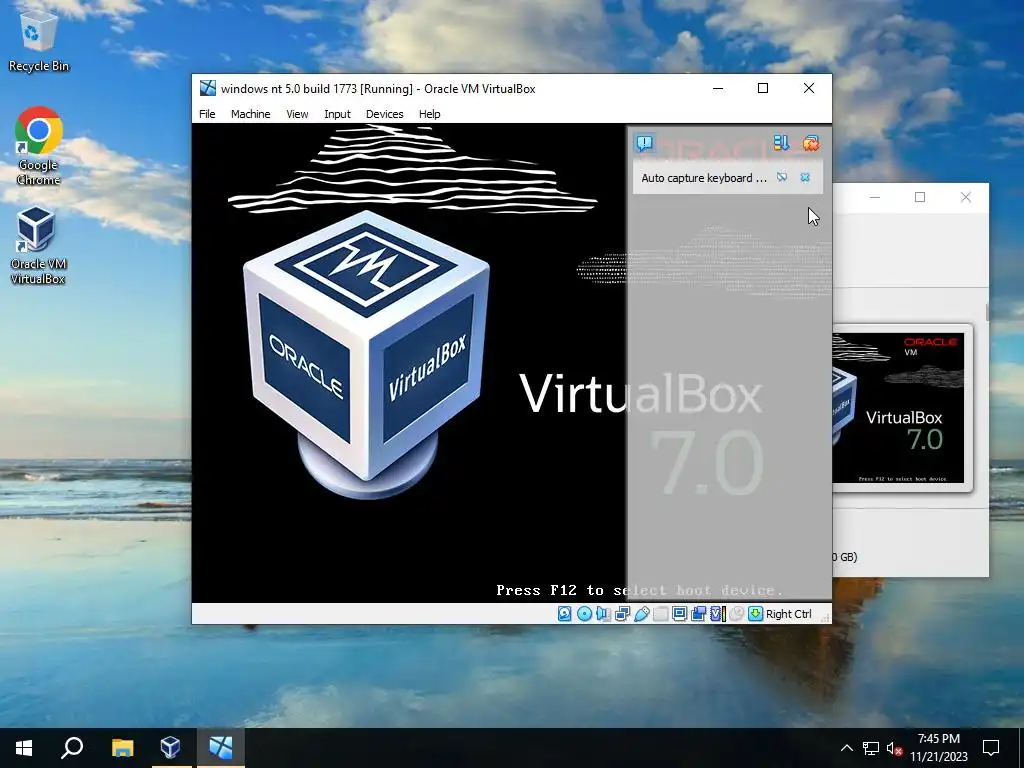Screen dimensions: 1024x768
Task: Click the audio indicator in VM status bar
Action: (603, 614)
